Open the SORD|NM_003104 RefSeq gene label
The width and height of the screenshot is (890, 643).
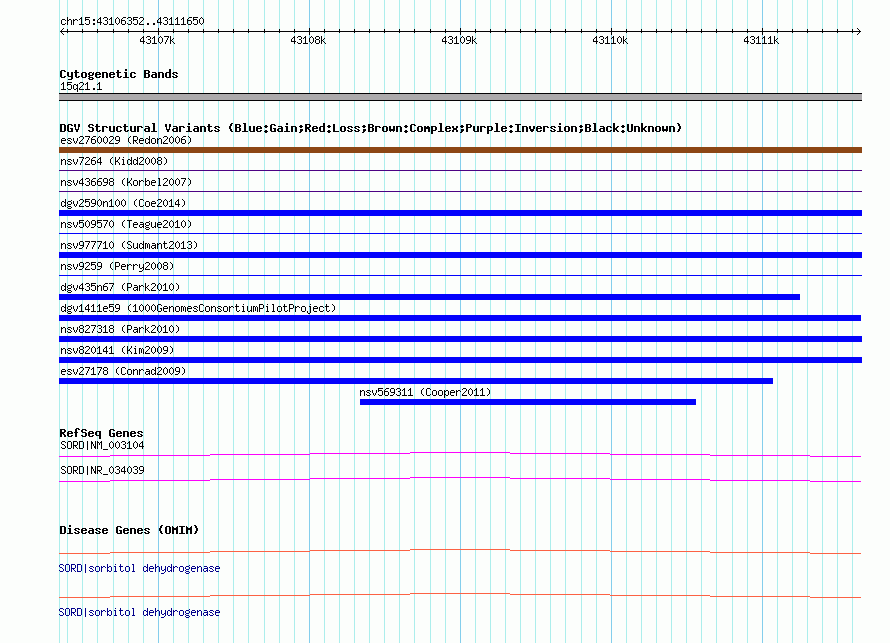point(102,445)
